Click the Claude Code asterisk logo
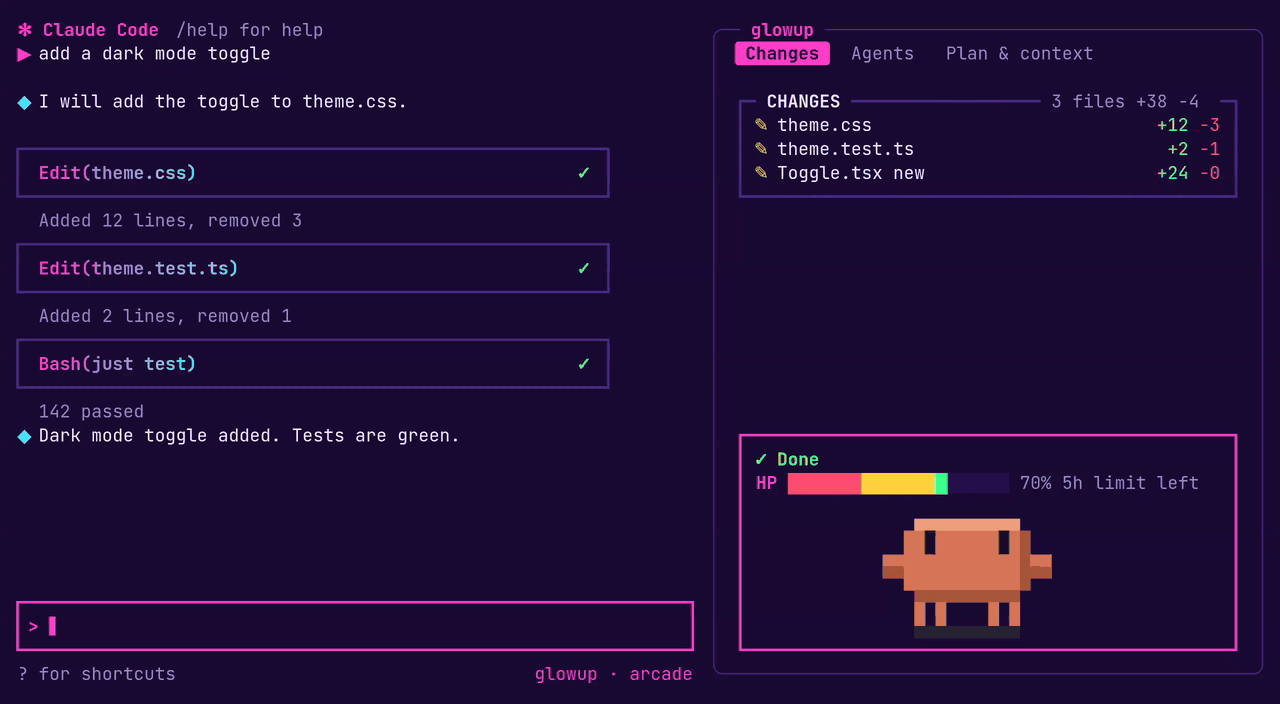The width and height of the screenshot is (1280, 704). click(x=25, y=30)
